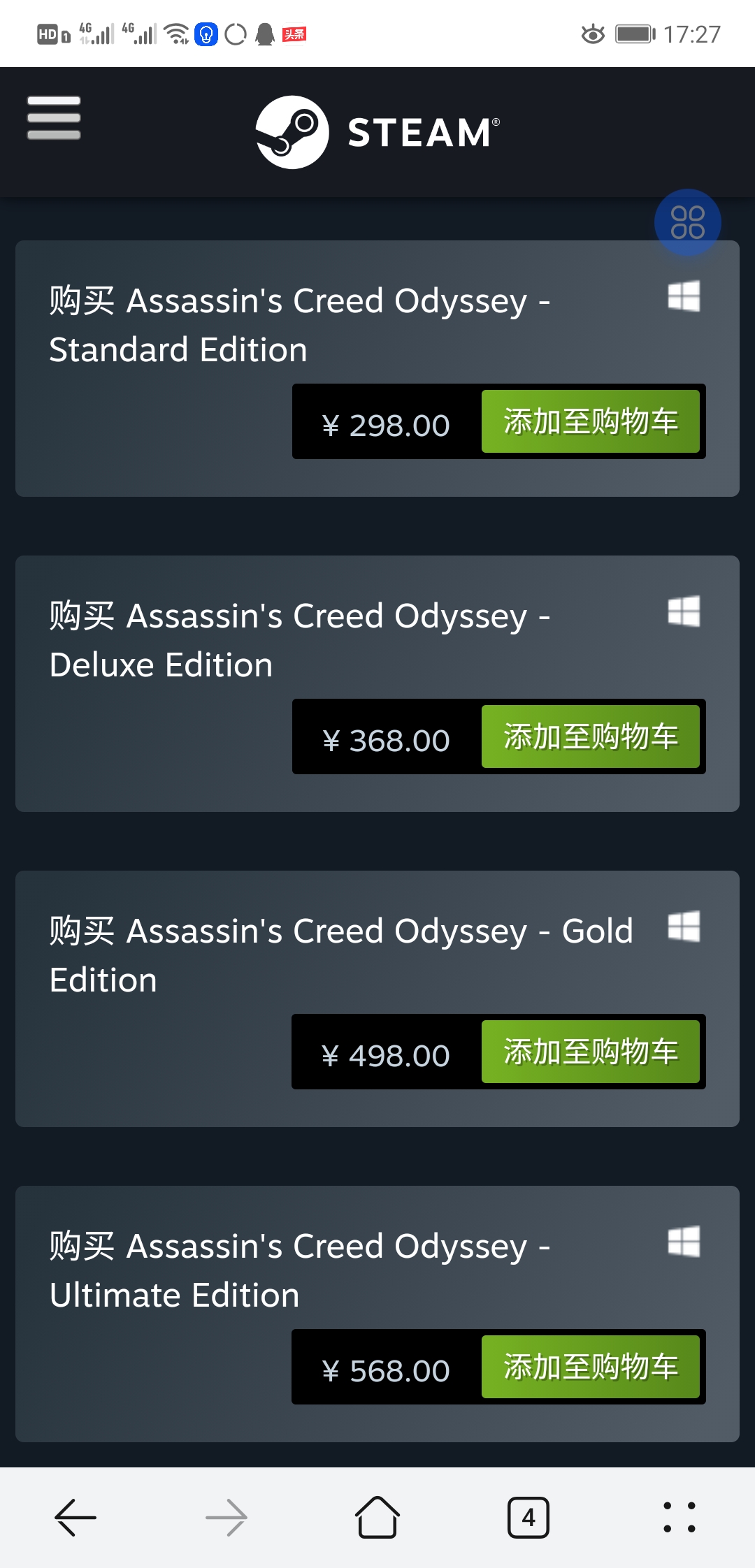Add Standard Edition to cart
755x1568 pixels.
pyautogui.click(x=591, y=421)
